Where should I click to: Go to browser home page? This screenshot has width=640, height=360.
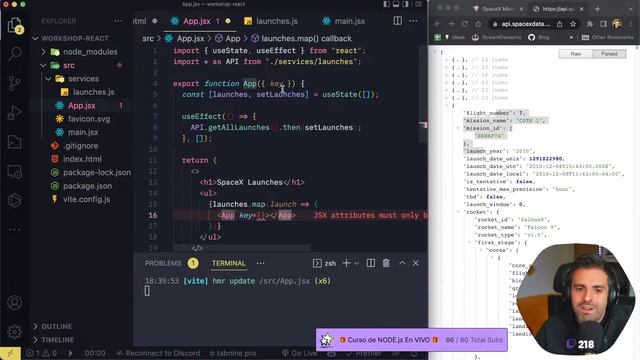[478, 24]
